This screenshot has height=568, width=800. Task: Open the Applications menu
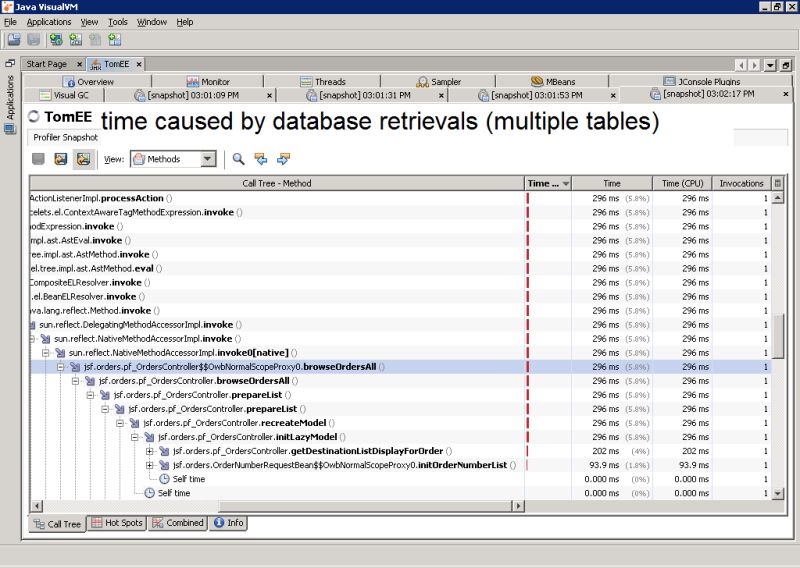click(49, 22)
